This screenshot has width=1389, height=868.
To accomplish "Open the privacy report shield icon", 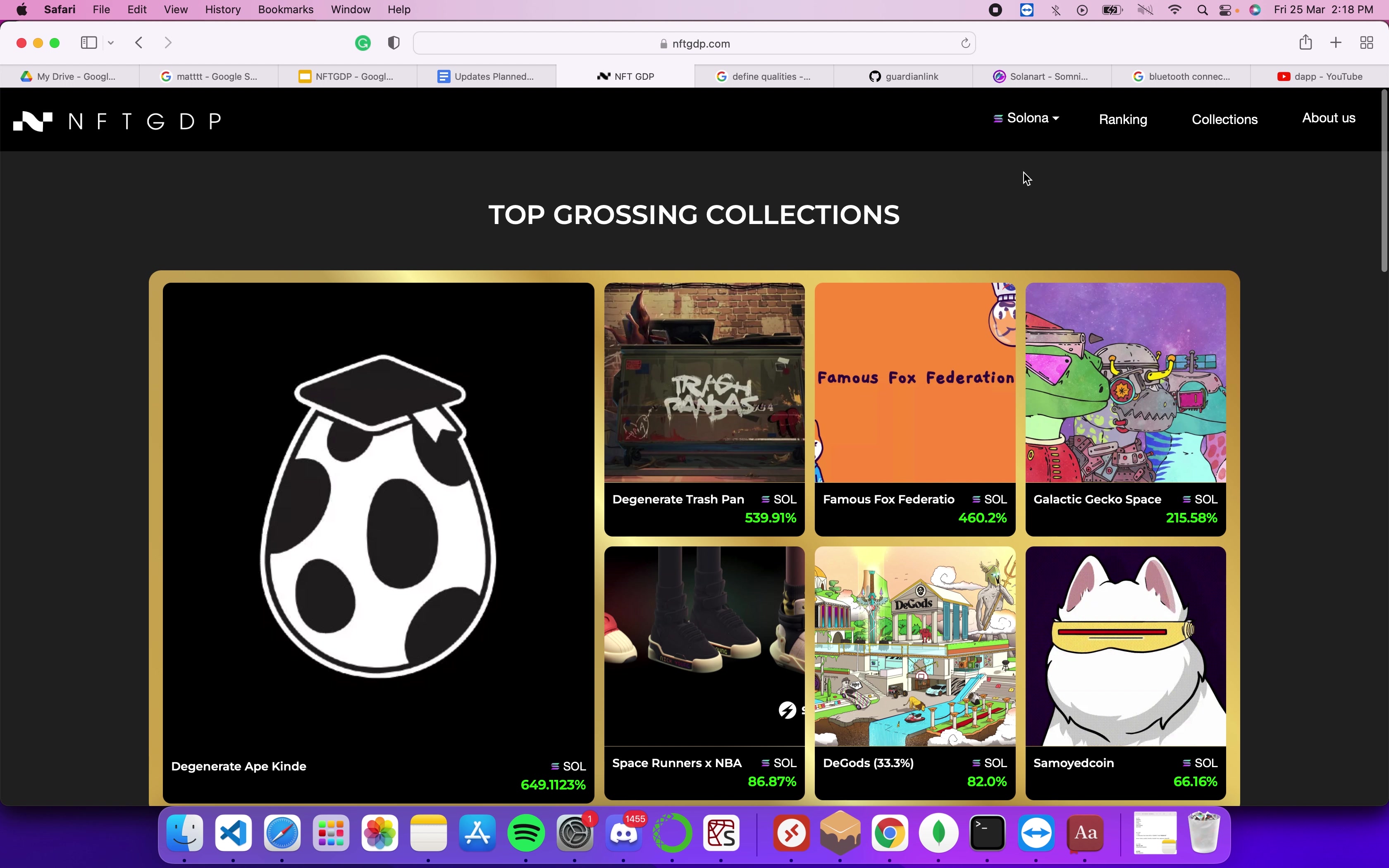I will coord(394,43).
